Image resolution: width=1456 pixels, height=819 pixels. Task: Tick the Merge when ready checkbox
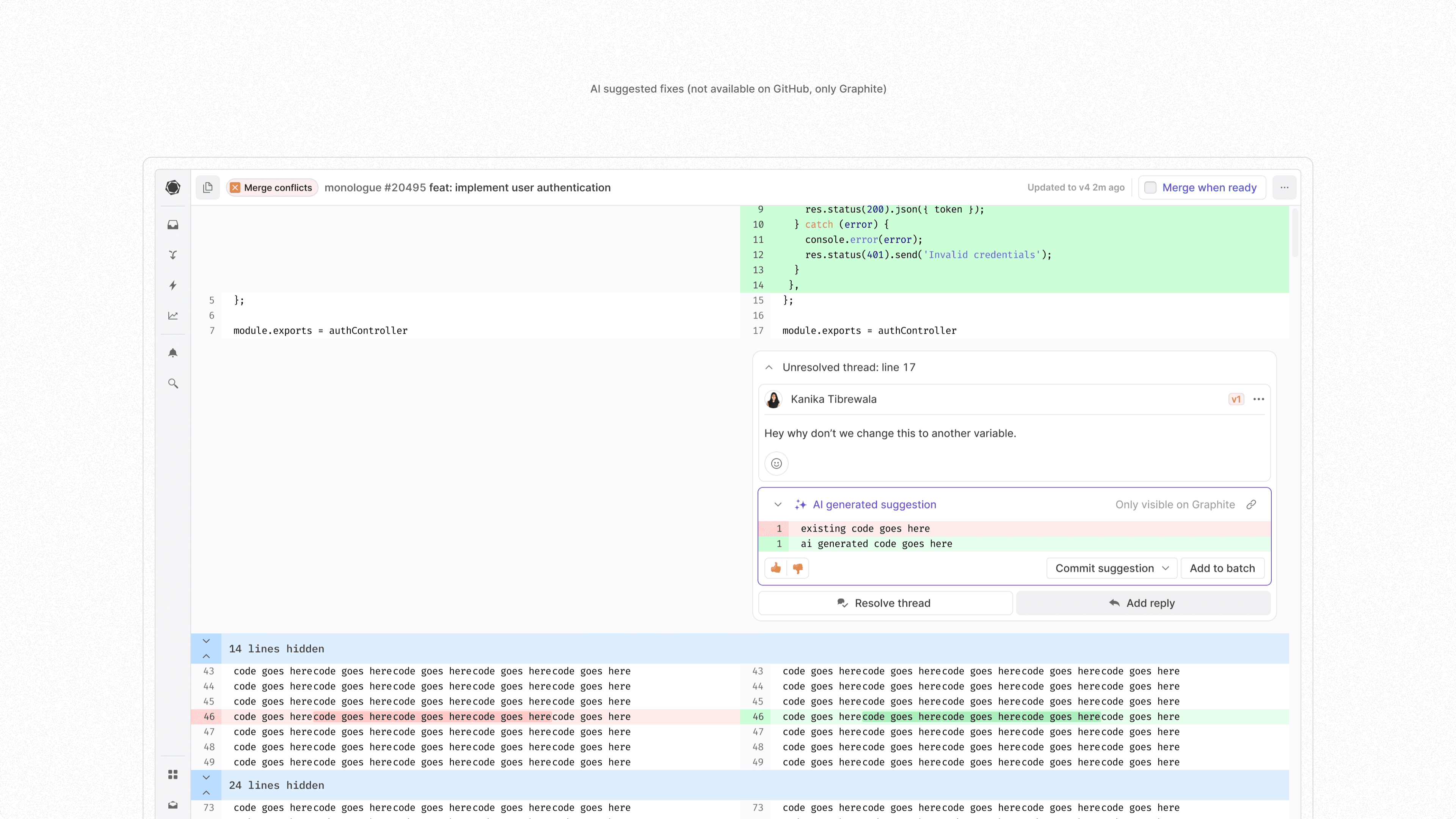[x=1150, y=187]
